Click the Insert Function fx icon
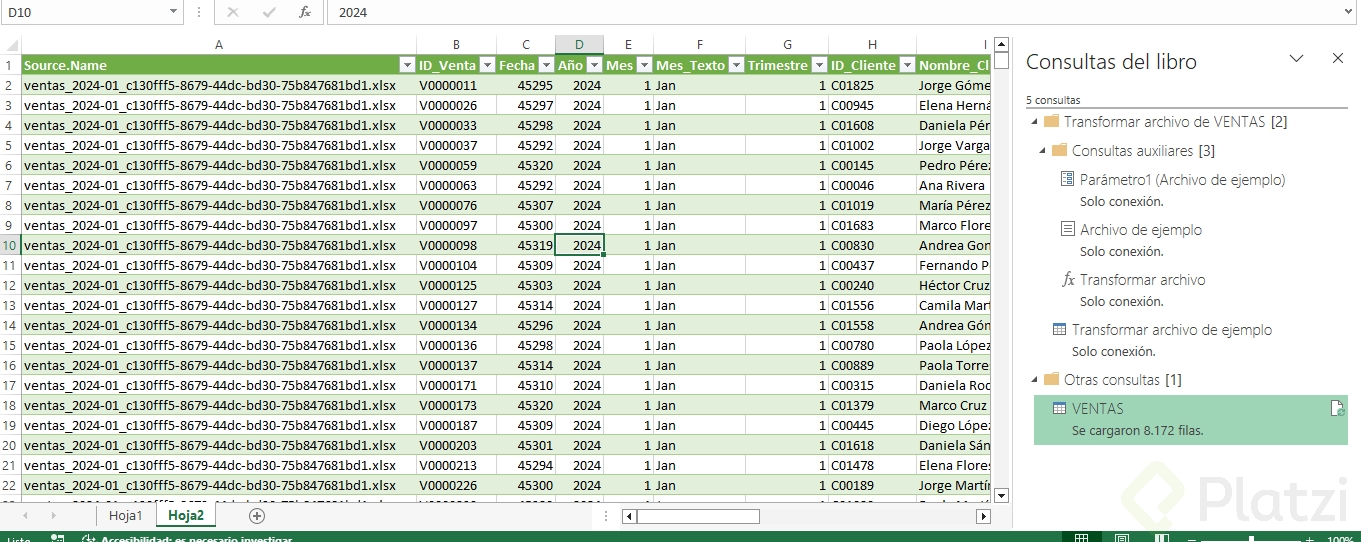Screen dimensions: 1361x542 pyautogui.click(x=305, y=12)
